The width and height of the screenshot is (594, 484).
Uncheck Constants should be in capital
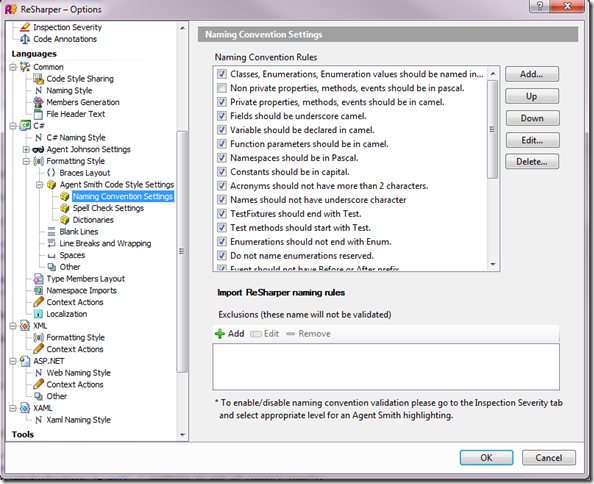222,172
